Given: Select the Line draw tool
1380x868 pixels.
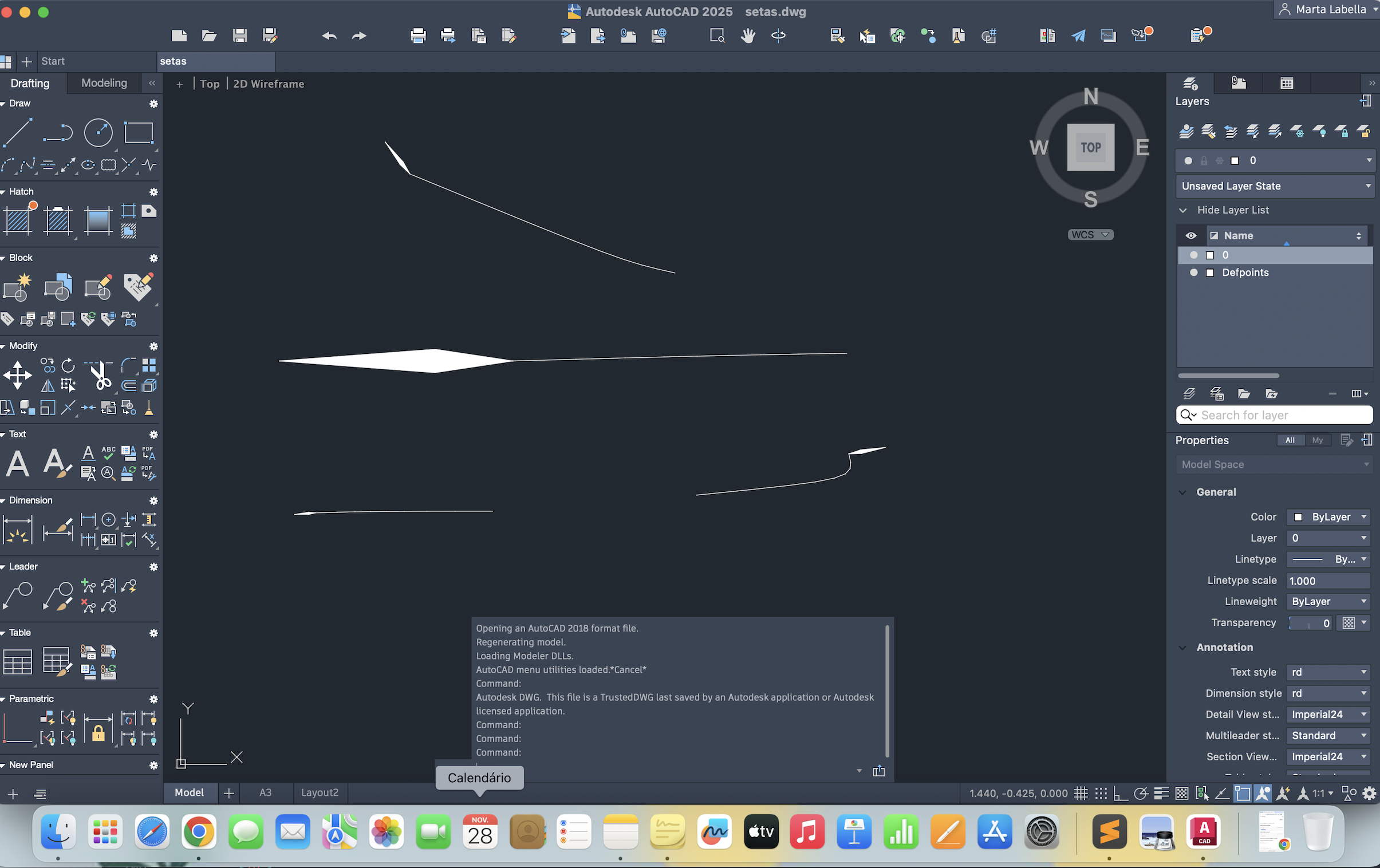Looking at the screenshot, I should click(17, 132).
